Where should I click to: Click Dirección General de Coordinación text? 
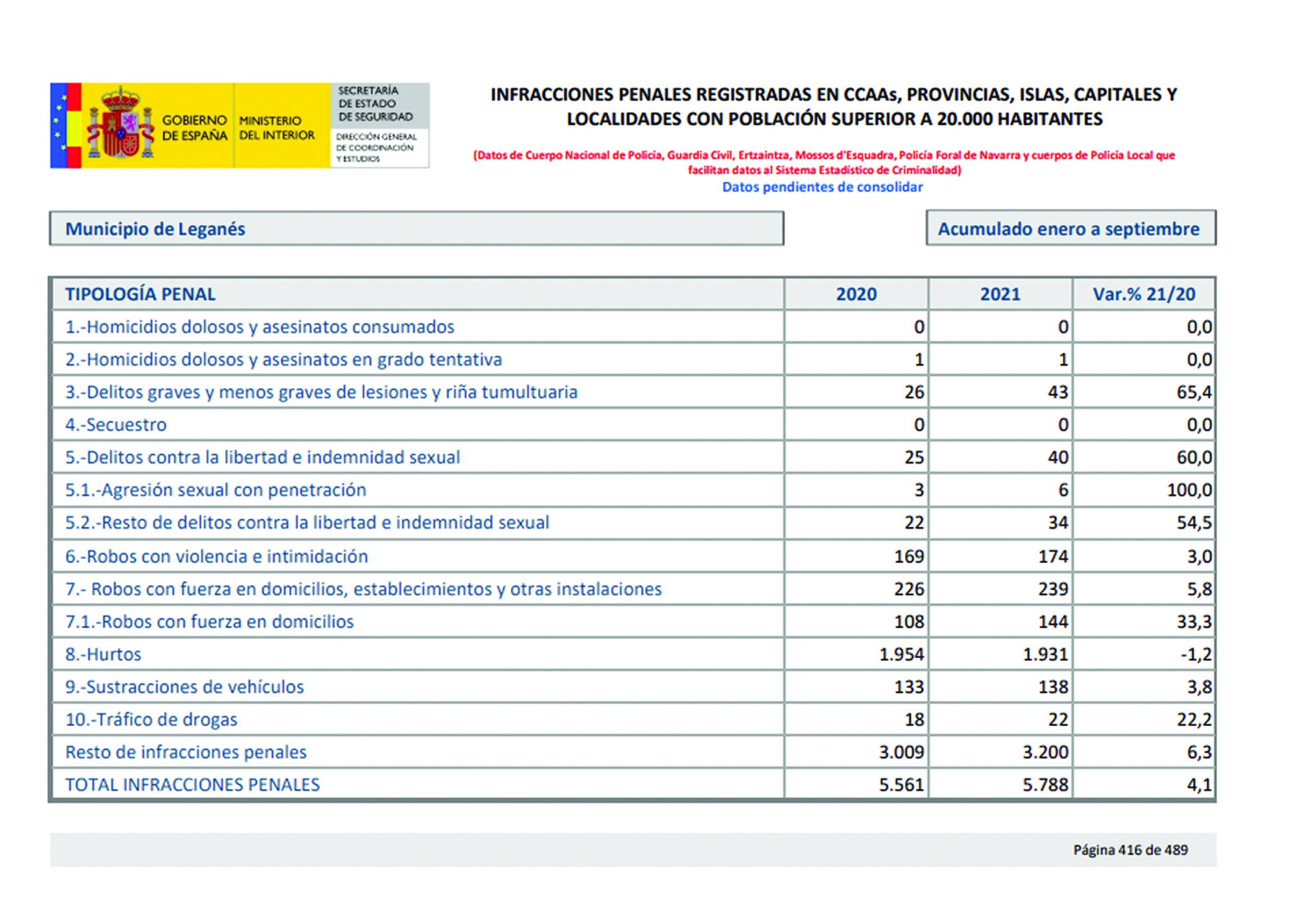point(376,148)
